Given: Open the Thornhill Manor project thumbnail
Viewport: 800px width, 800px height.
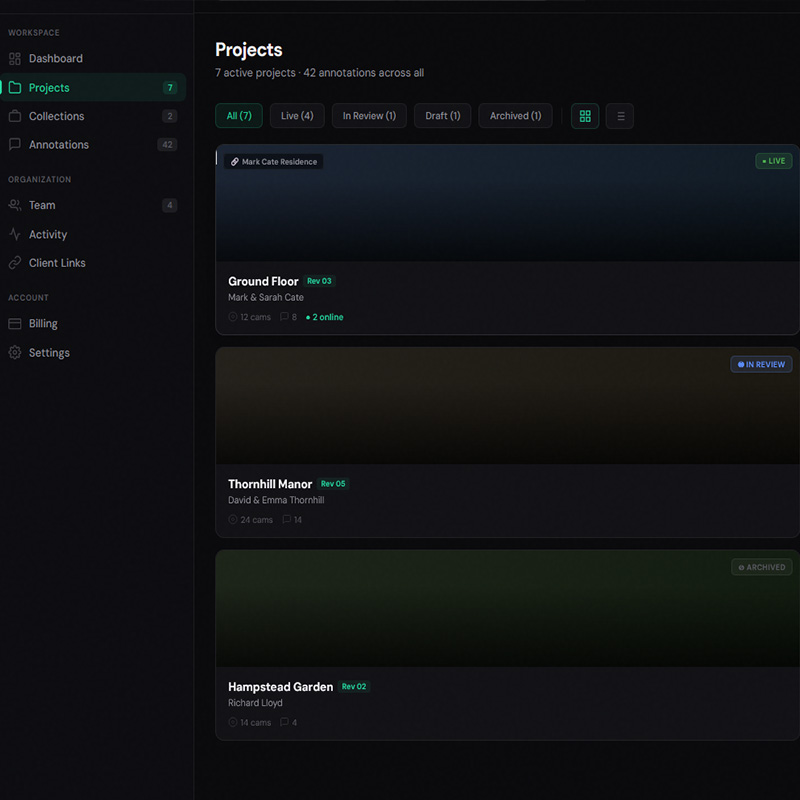Looking at the screenshot, I should tap(507, 406).
